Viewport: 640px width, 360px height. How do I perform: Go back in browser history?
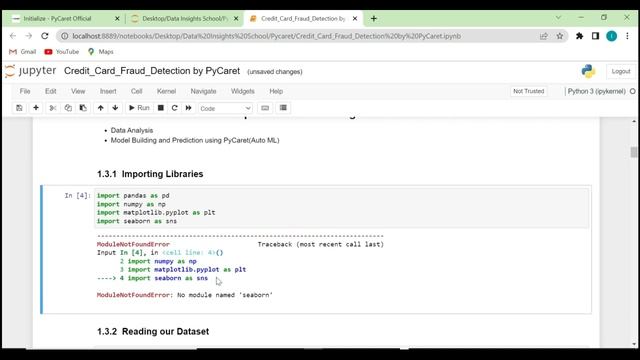click(x=13, y=36)
